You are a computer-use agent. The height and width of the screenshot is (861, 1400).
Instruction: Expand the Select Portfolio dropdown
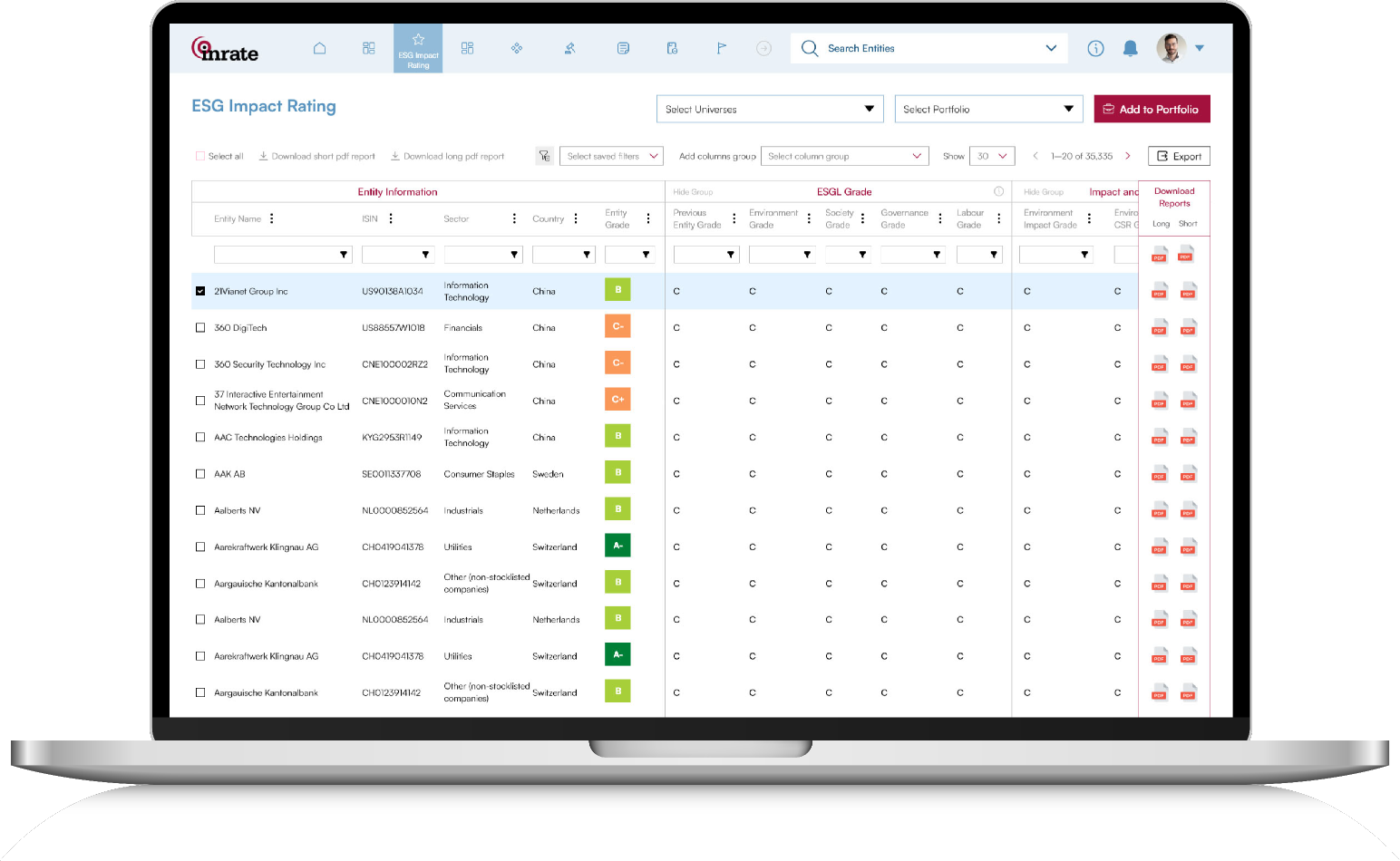click(x=988, y=109)
